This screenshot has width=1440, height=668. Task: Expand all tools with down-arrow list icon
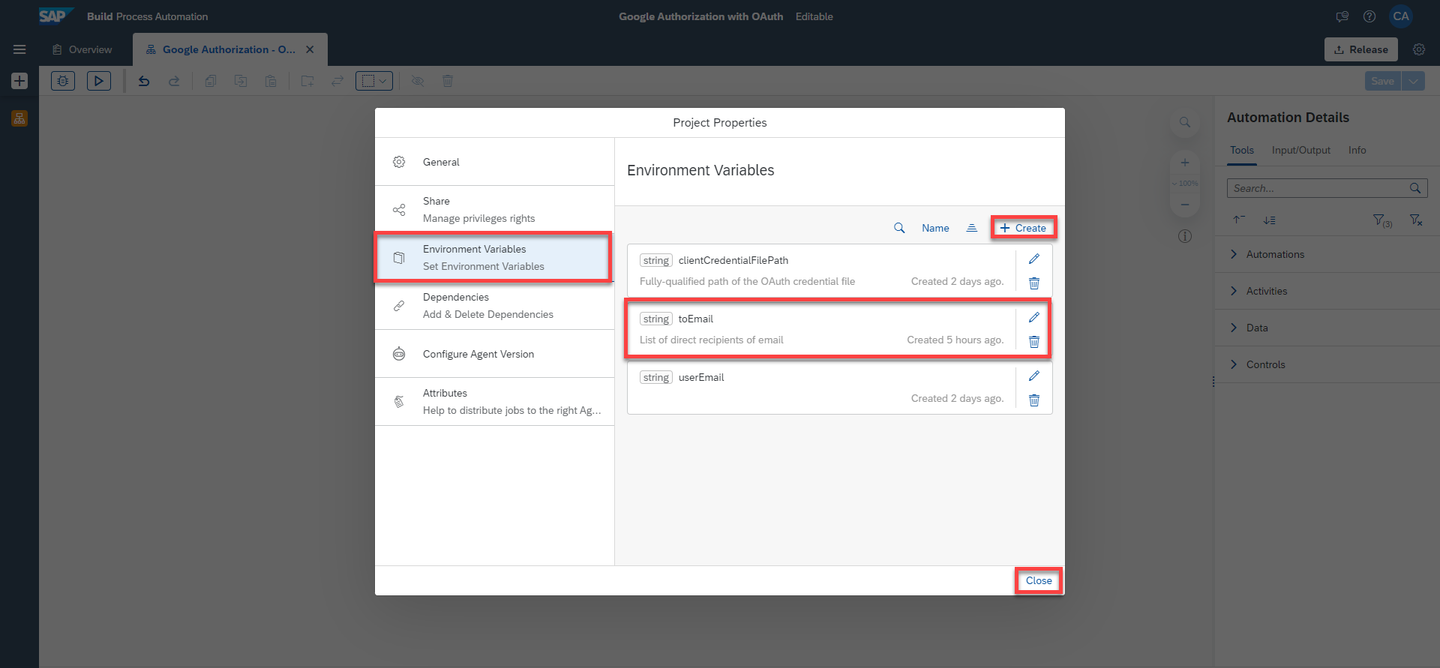coord(1269,219)
